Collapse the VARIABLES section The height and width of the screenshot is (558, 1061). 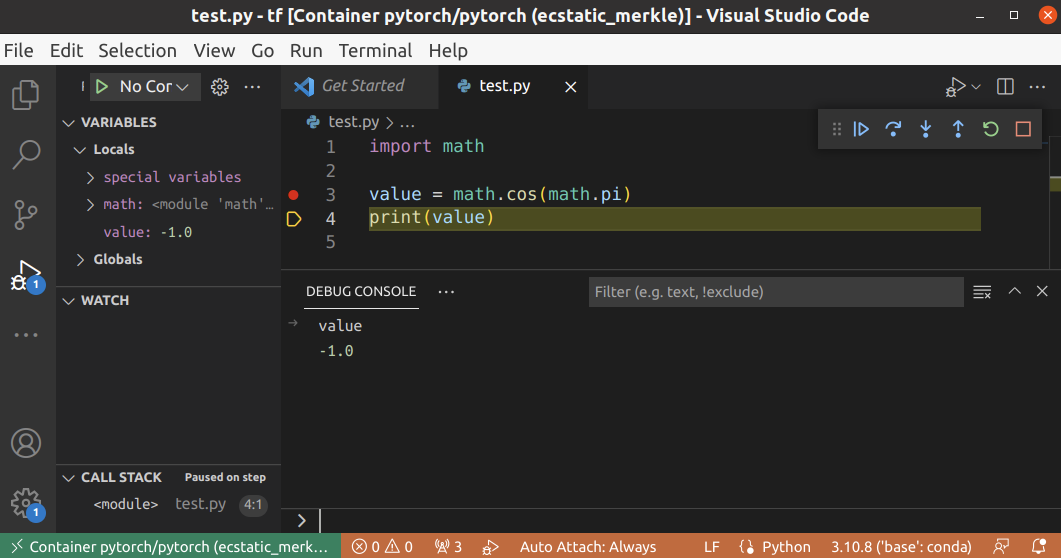[68, 122]
